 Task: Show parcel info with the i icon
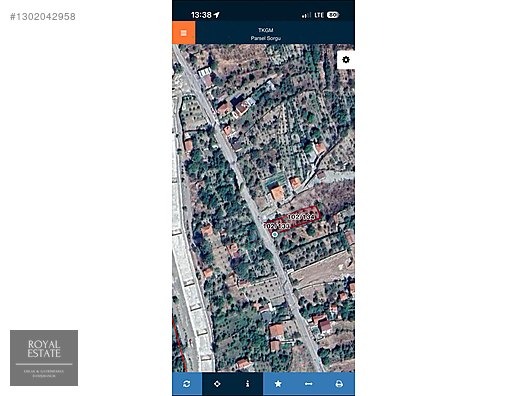248,384
